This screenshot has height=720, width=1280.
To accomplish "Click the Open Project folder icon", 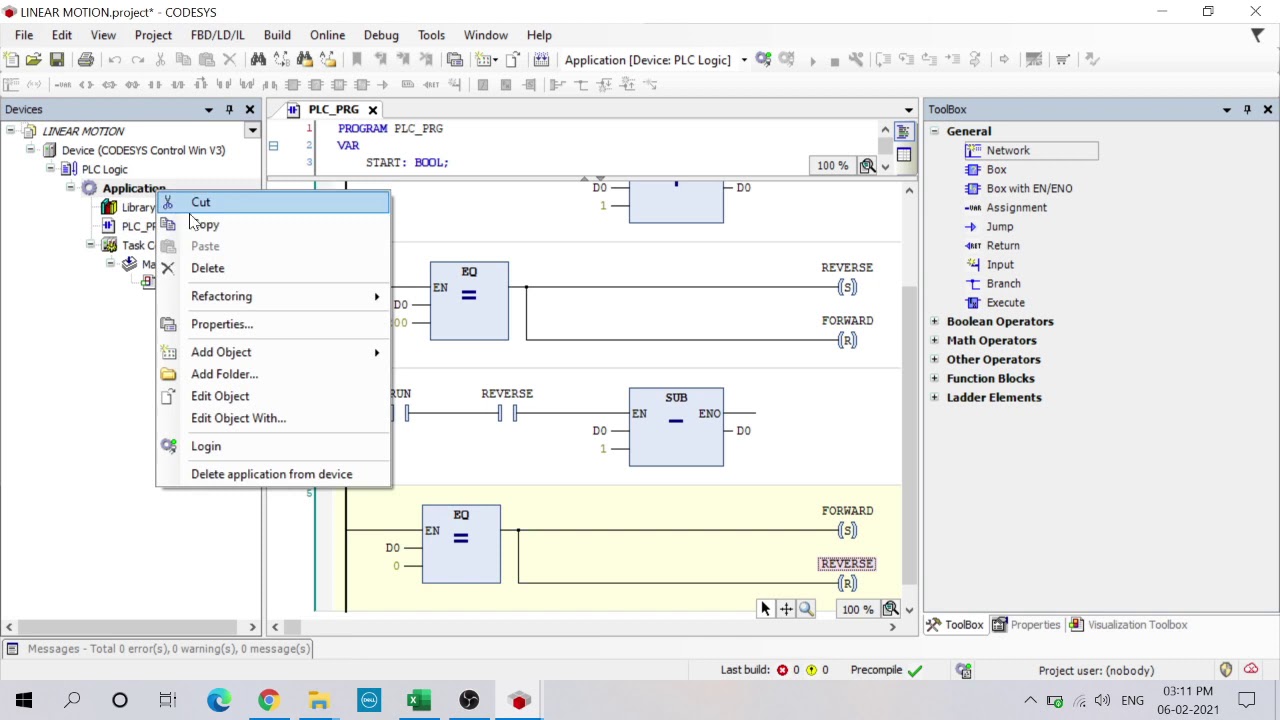I will (x=34, y=60).
